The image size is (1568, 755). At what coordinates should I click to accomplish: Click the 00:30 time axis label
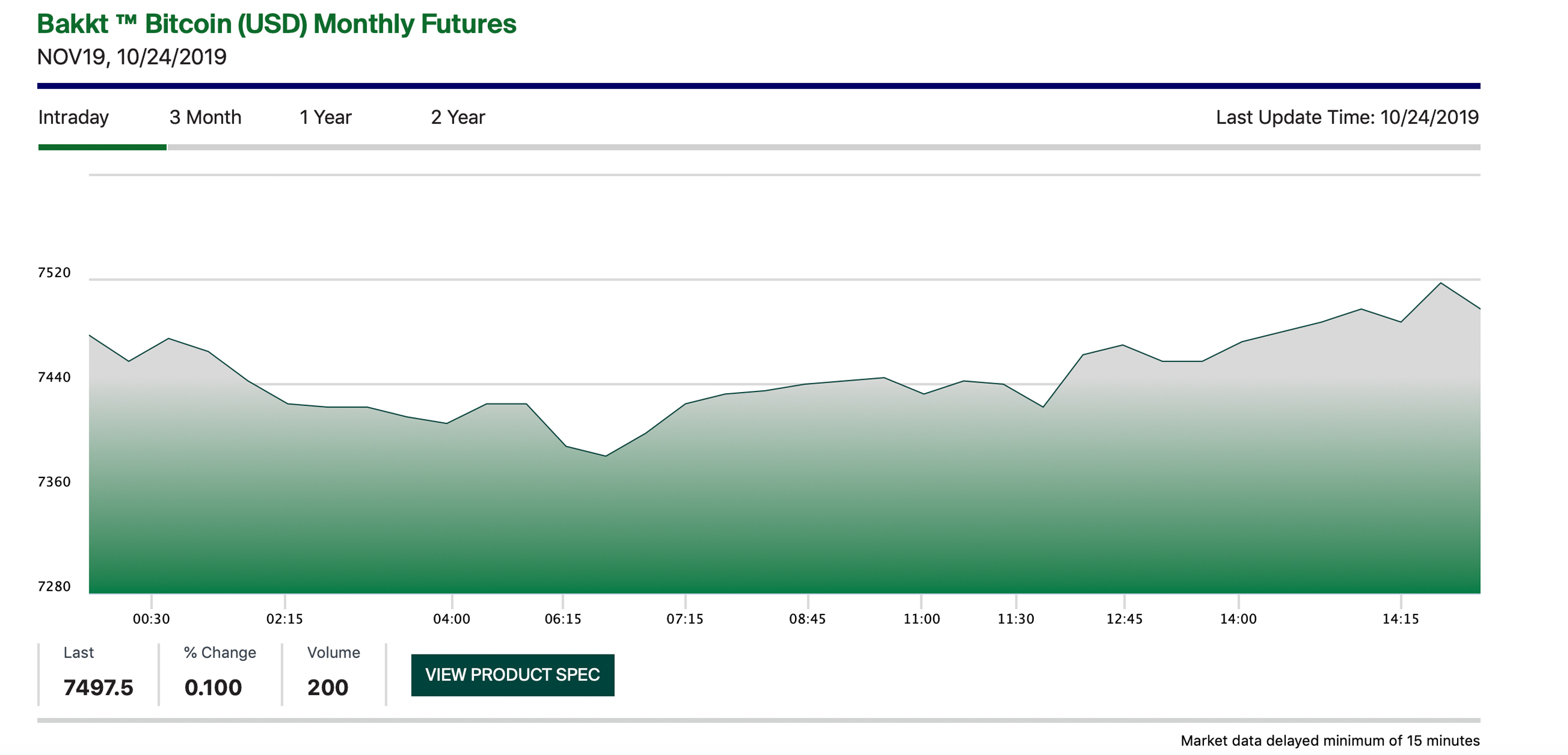click(x=151, y=619)
